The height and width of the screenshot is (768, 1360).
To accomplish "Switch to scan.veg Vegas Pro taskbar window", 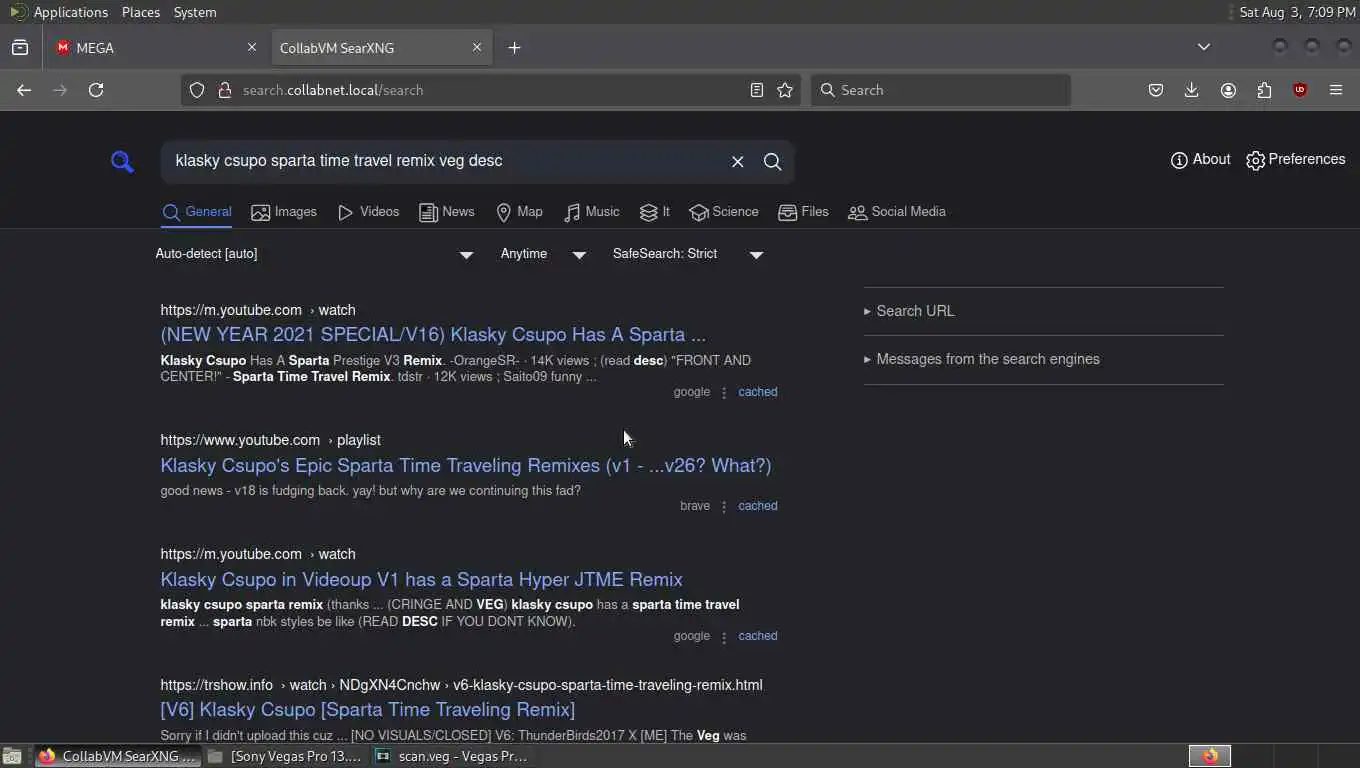I will point(452,756).
